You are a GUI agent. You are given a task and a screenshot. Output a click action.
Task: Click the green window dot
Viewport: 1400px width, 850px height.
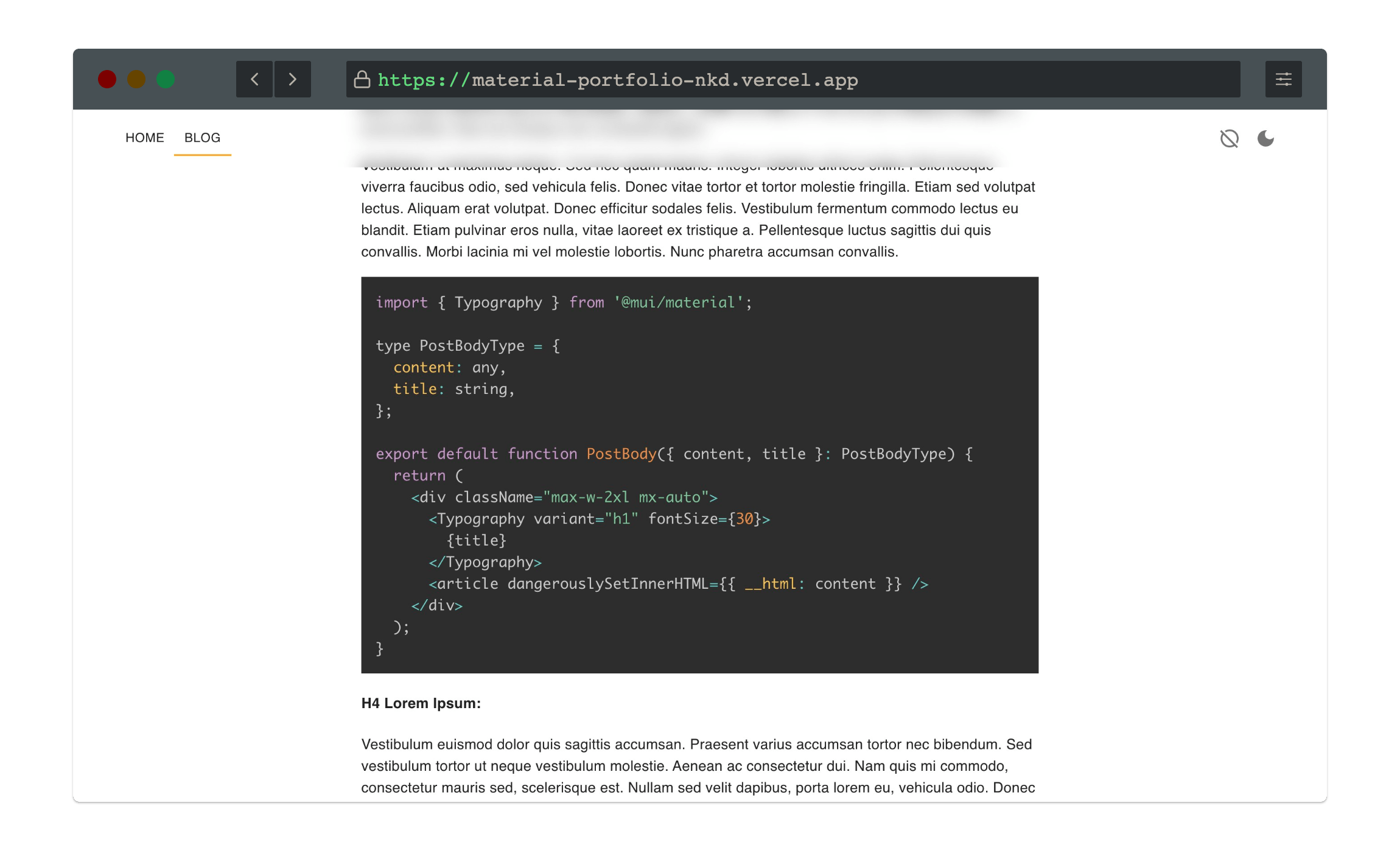pos(166,79)
